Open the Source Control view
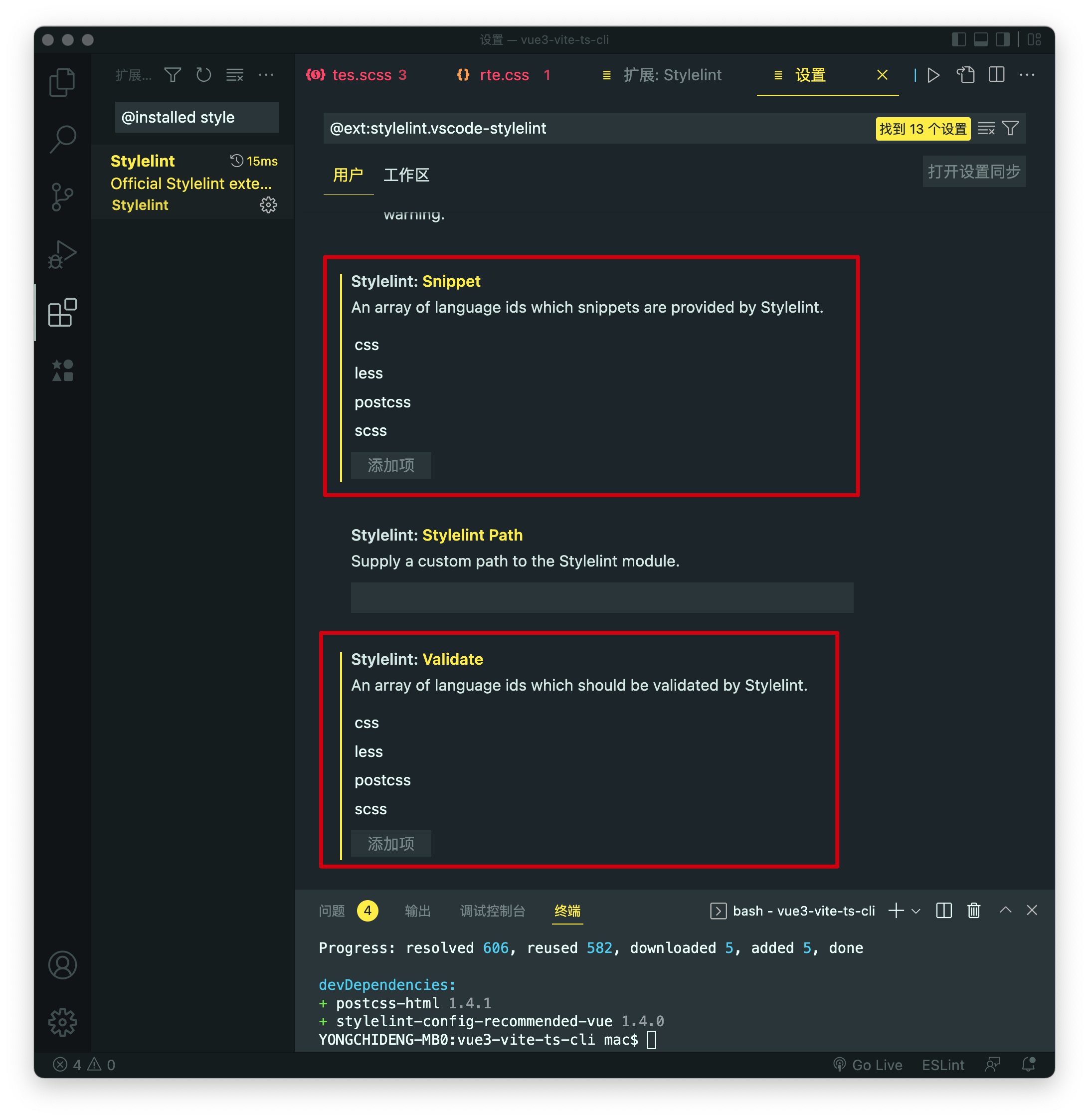Screen dimensions: 1089x1120 coord(62,197)
